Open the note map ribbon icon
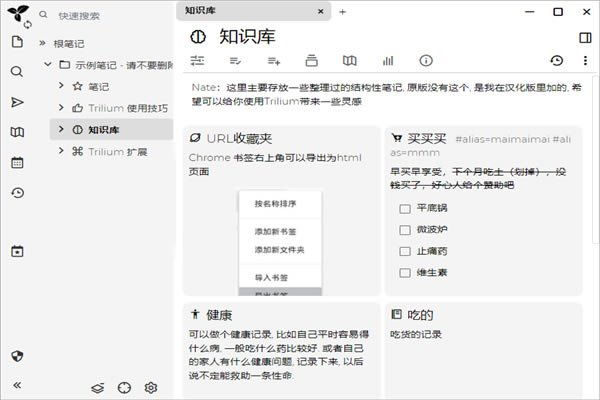Screen dimensions: 600x400 (x=349, y=60)
